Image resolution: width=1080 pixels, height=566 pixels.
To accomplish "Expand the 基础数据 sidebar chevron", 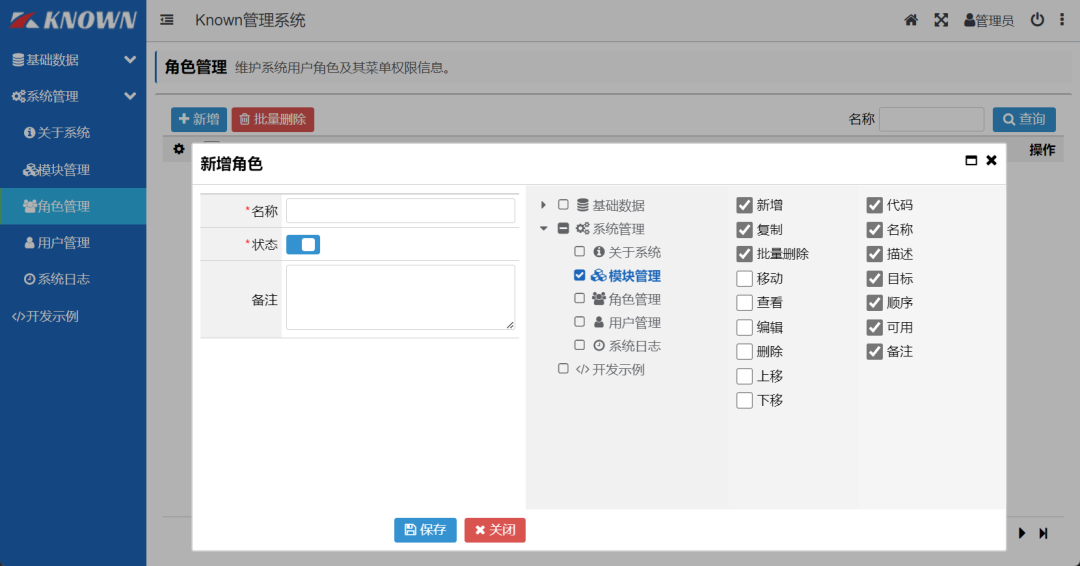I will [129, 60].
